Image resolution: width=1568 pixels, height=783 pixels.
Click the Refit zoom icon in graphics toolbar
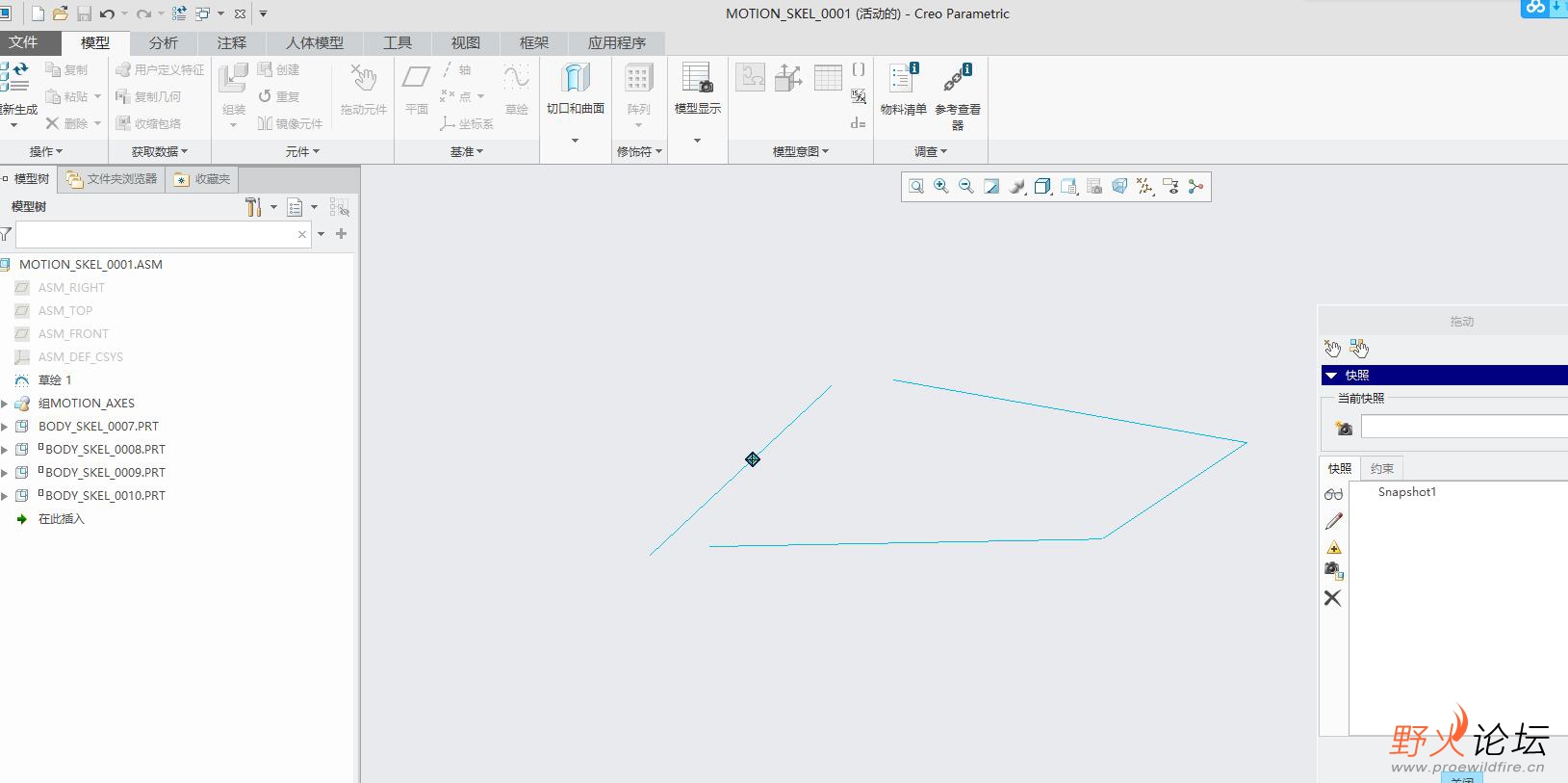point(916,187)
